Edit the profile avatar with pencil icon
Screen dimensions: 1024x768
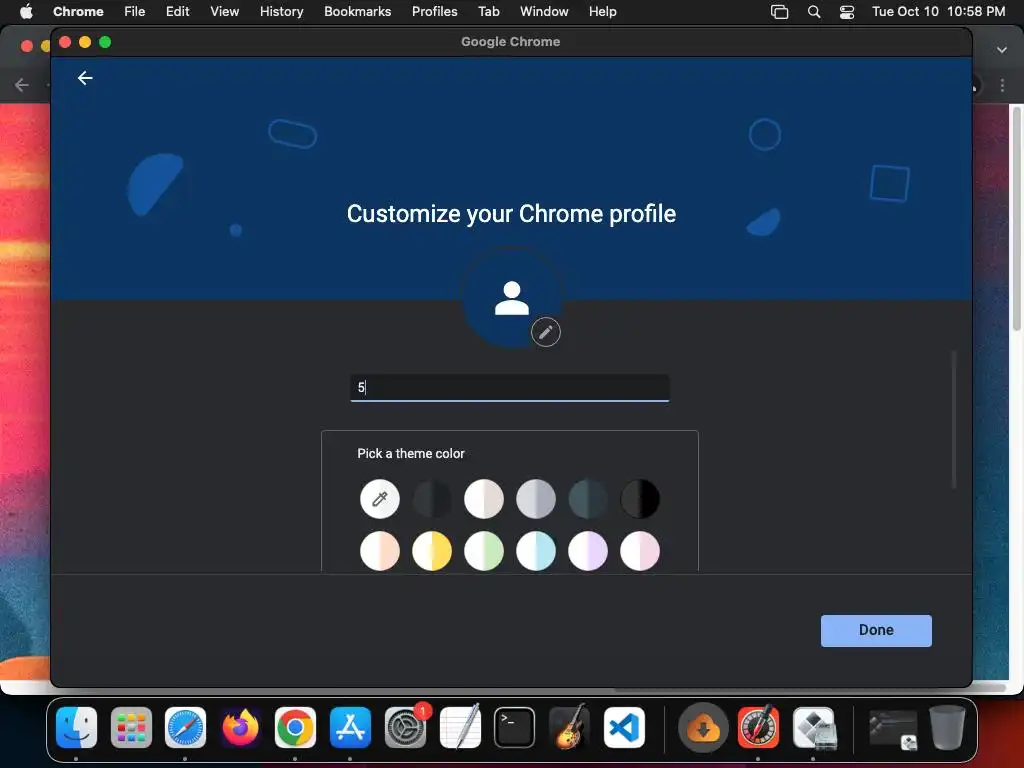point(545,332)
